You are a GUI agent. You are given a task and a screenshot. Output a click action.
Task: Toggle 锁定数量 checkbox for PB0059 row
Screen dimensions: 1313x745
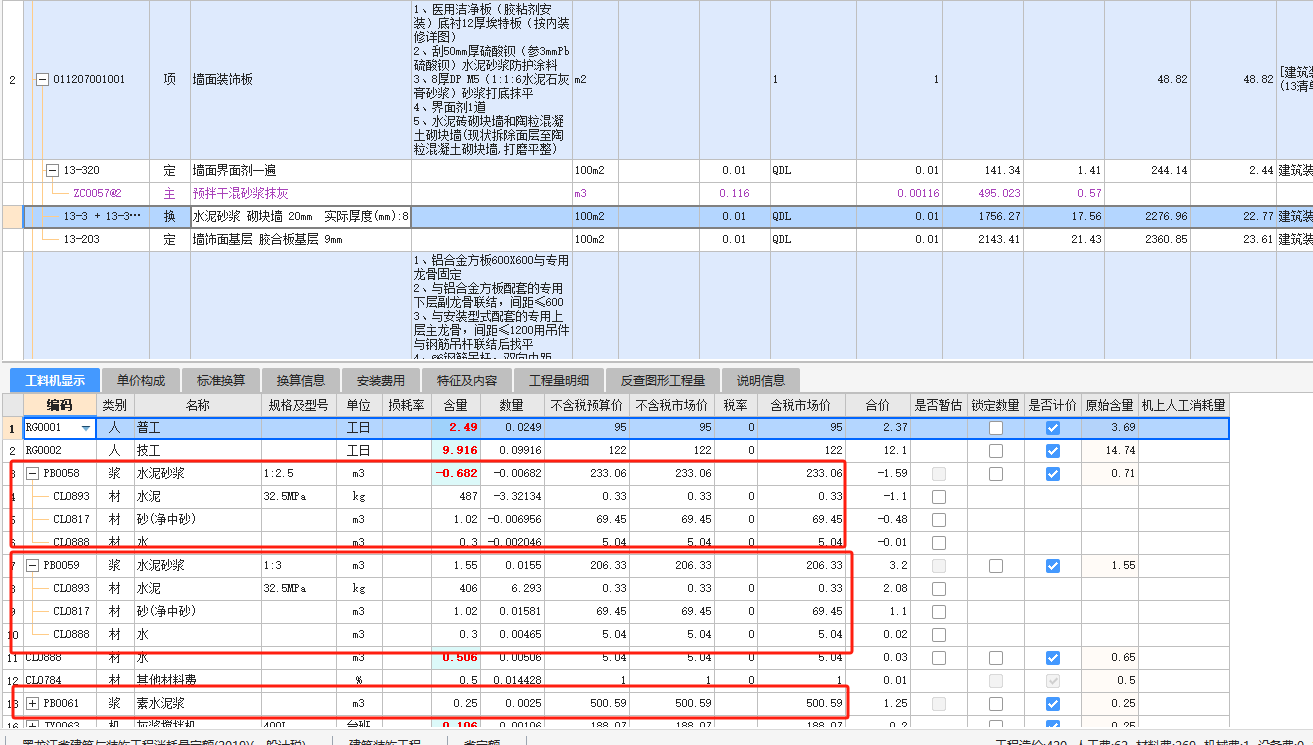(x=995, y=566)
